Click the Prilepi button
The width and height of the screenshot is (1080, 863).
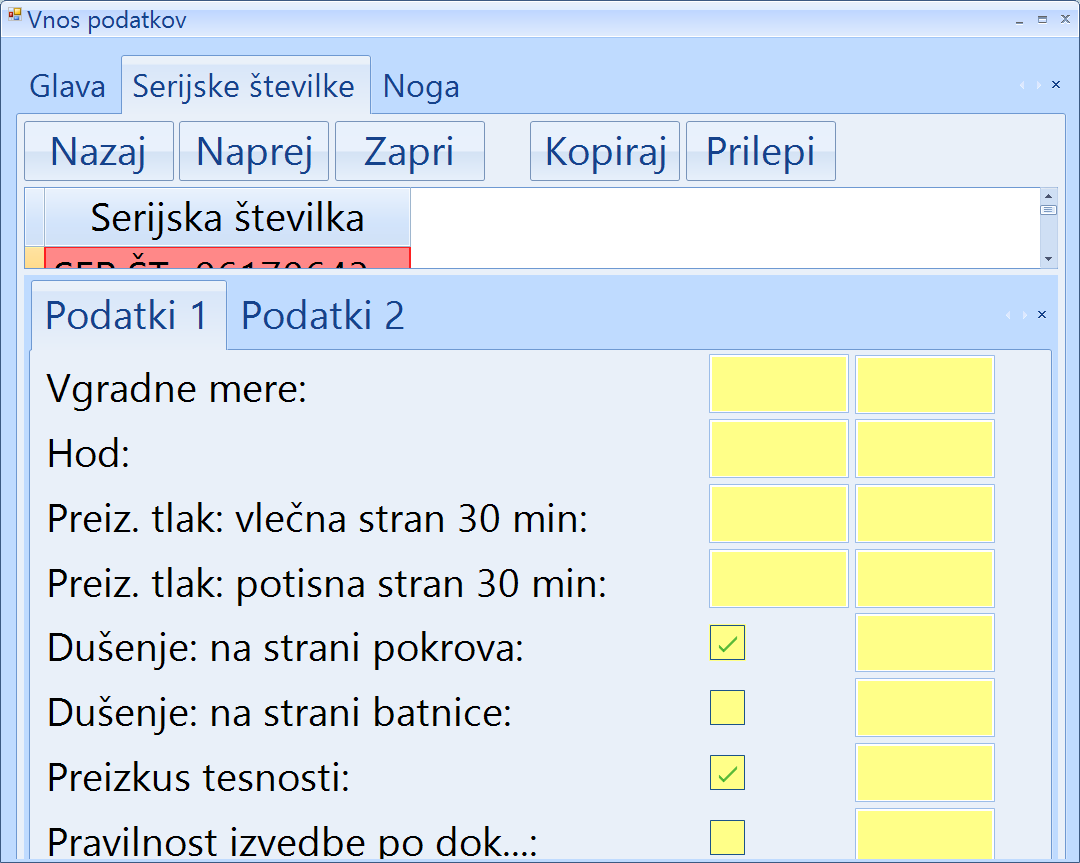(x=760, y=152)
